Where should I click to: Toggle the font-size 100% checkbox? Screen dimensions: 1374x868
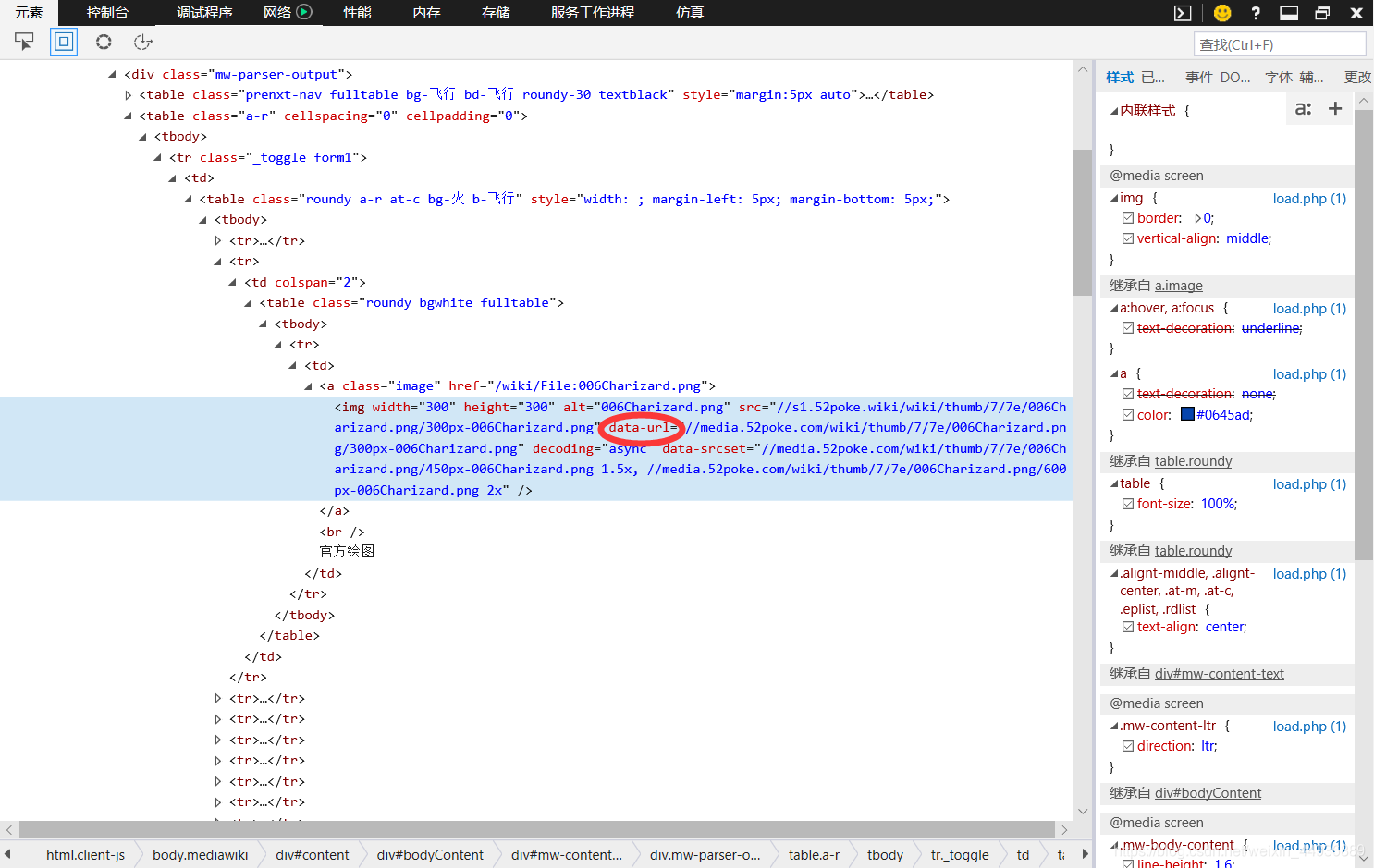pos(1128,504)
